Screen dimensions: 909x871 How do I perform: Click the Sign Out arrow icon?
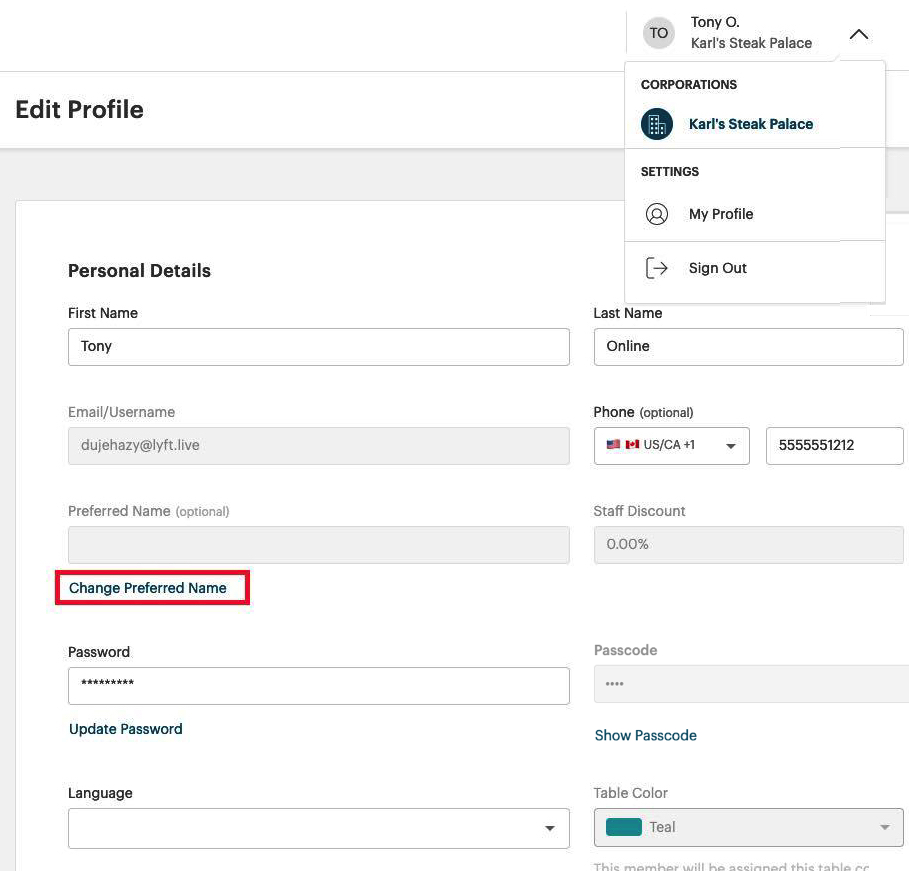pyautogui.click(x=657, y=267)
